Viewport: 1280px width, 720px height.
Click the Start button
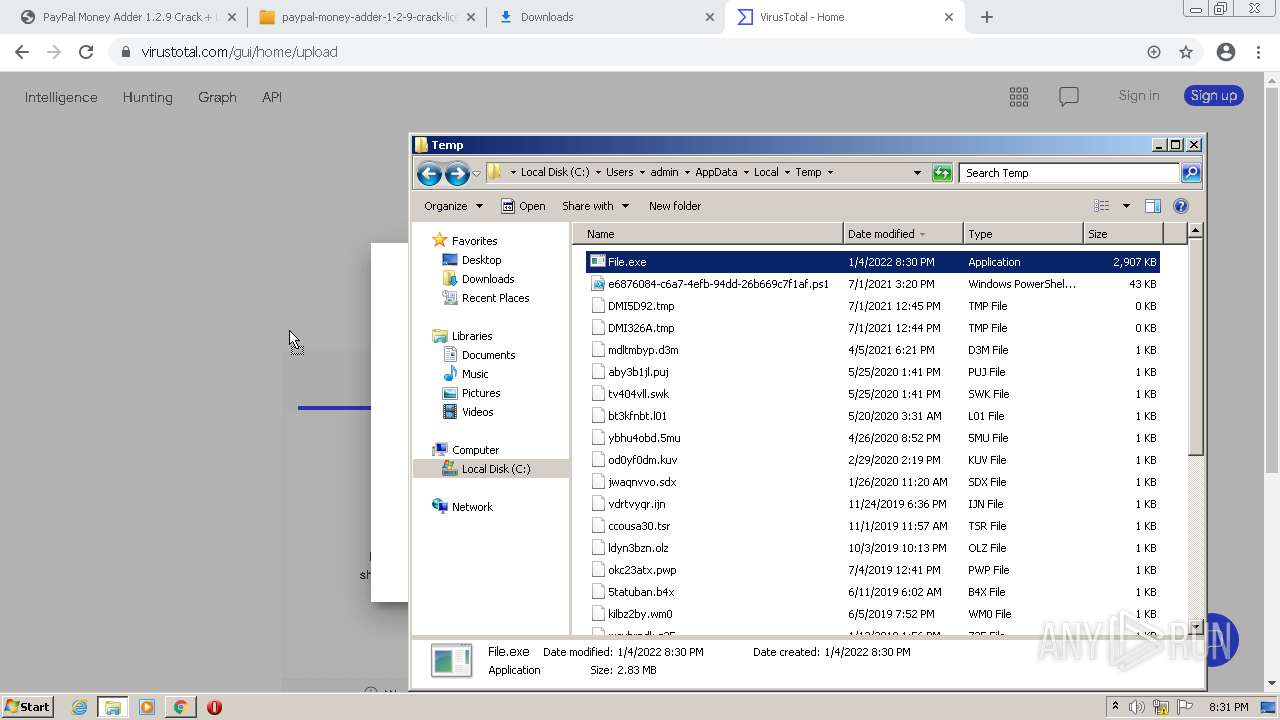(27, 707)
